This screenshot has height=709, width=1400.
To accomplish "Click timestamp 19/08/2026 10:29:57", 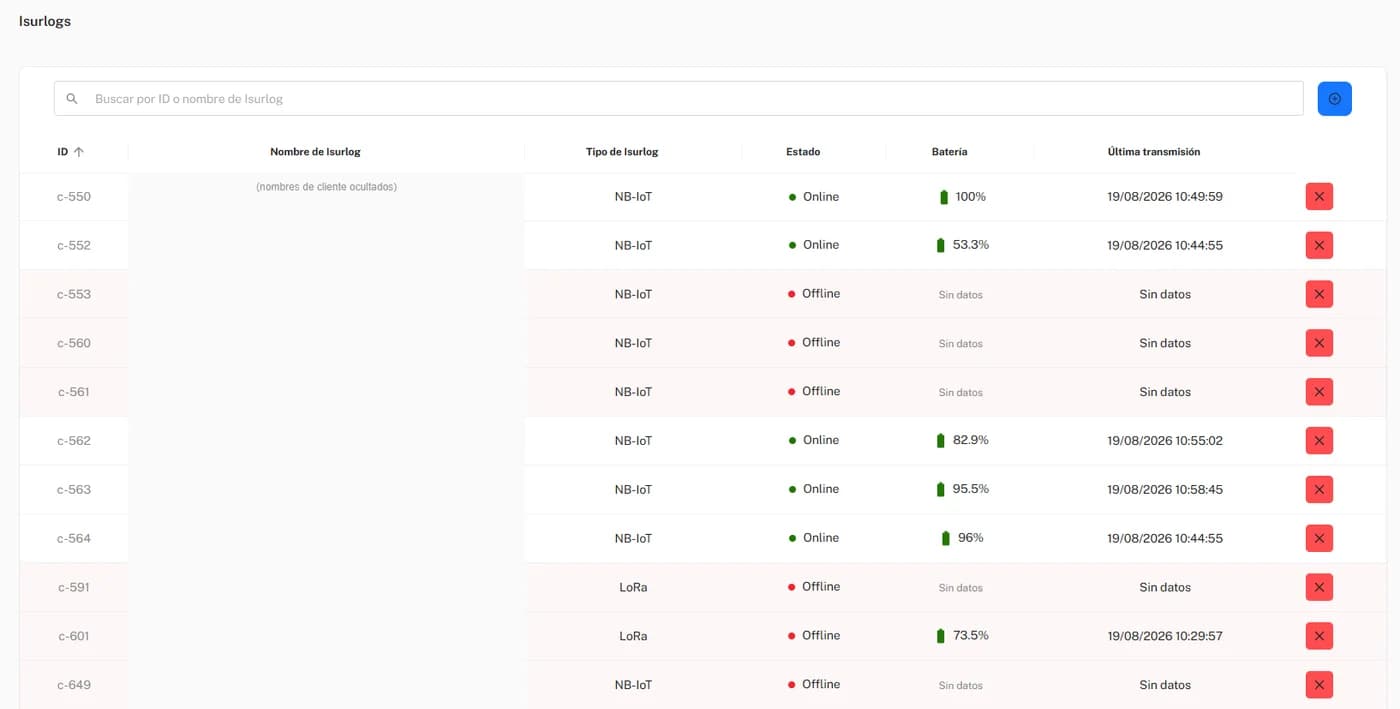I will pos(1165,636).
